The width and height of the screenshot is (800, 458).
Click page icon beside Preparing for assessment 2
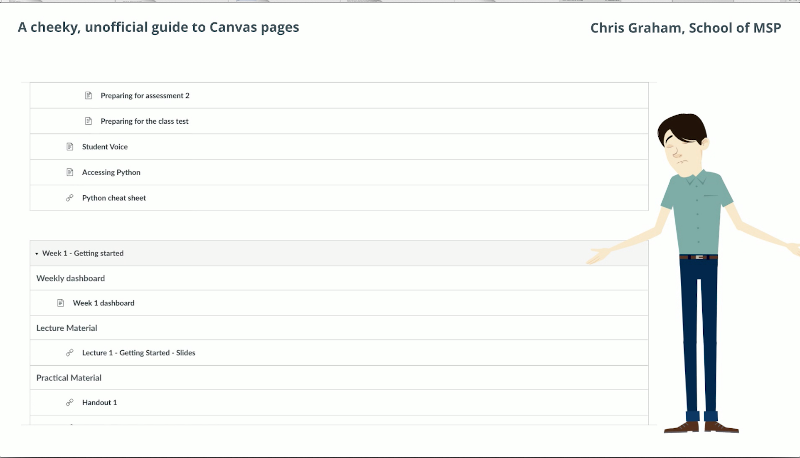(88, 96)
